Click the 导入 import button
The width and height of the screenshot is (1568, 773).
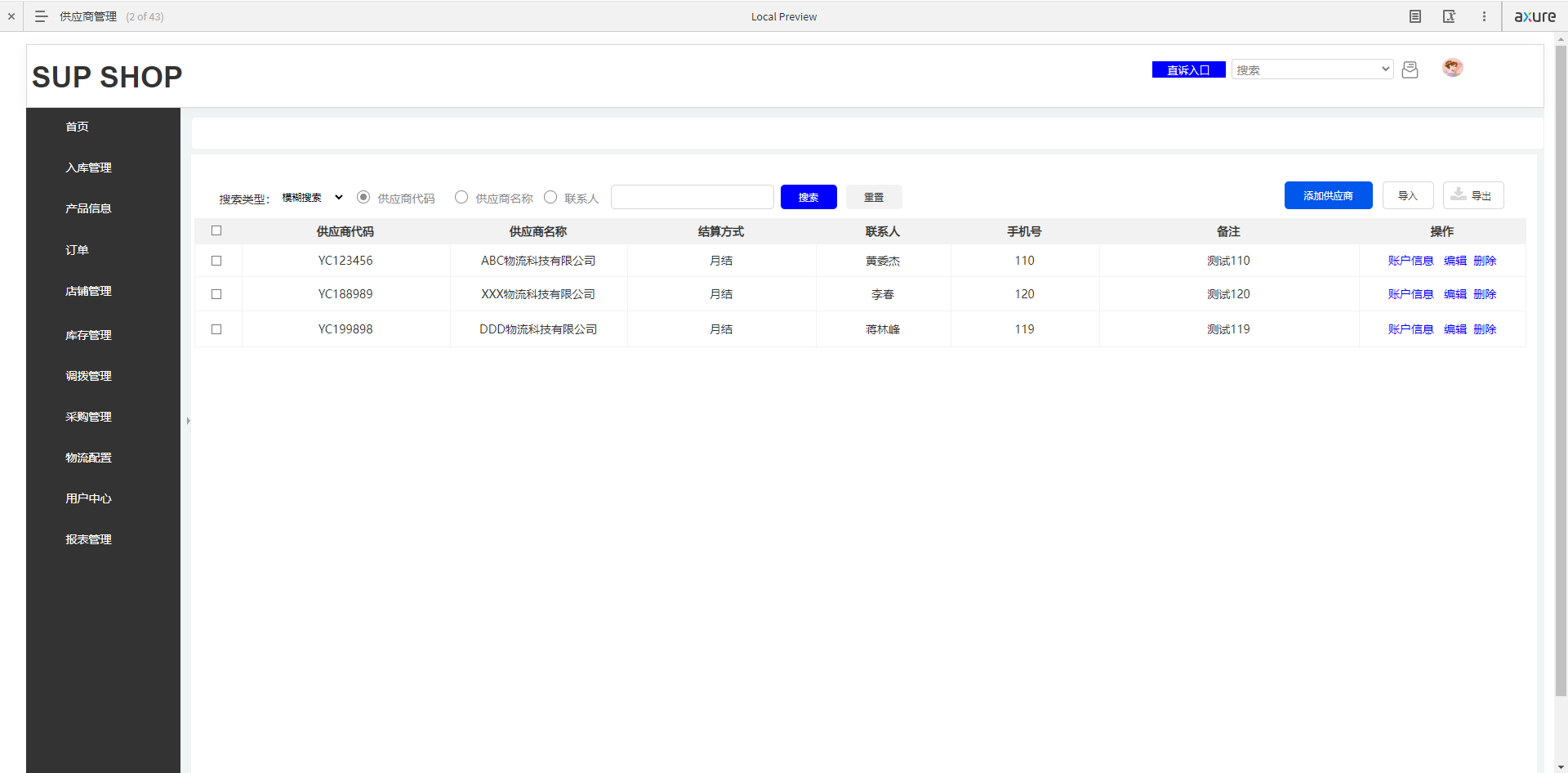point(1408,195)
